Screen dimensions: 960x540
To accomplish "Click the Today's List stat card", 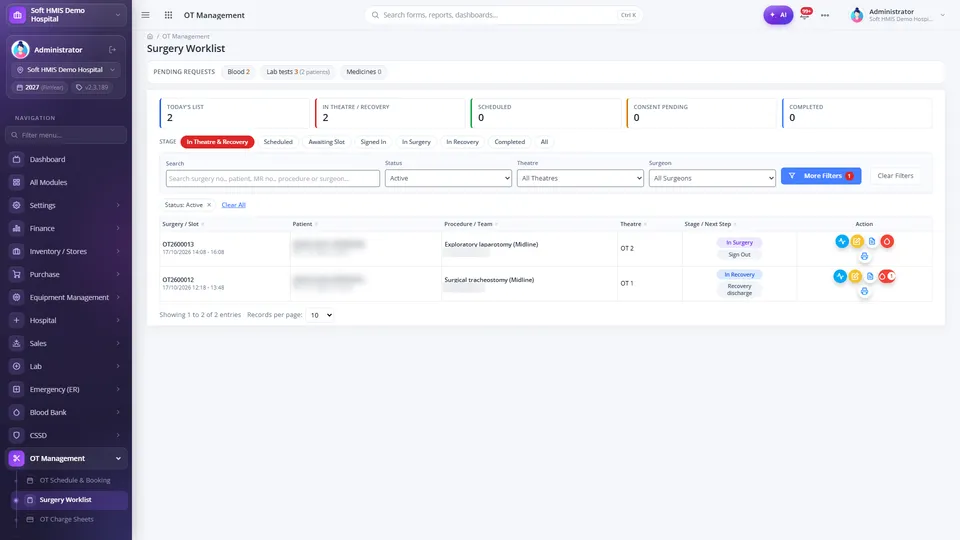I will pos(234,113).
